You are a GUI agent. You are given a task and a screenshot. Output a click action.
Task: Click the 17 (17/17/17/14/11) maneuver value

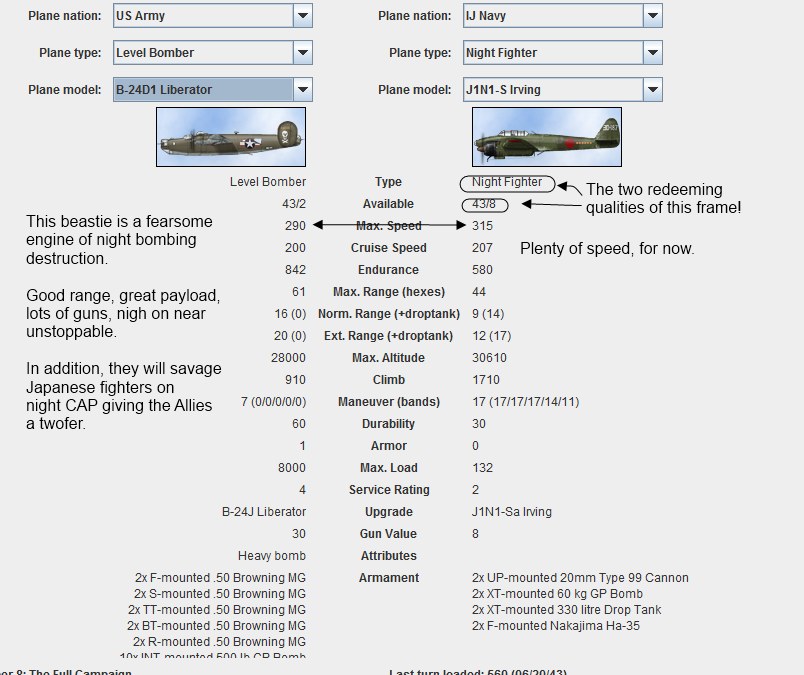526,402
